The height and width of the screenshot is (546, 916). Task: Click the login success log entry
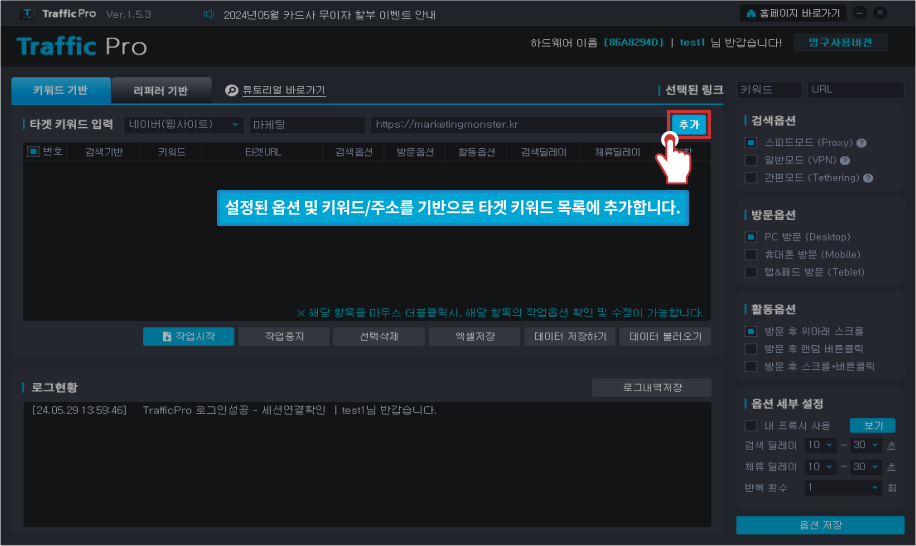pyautogui.click(x=234, y=411)
